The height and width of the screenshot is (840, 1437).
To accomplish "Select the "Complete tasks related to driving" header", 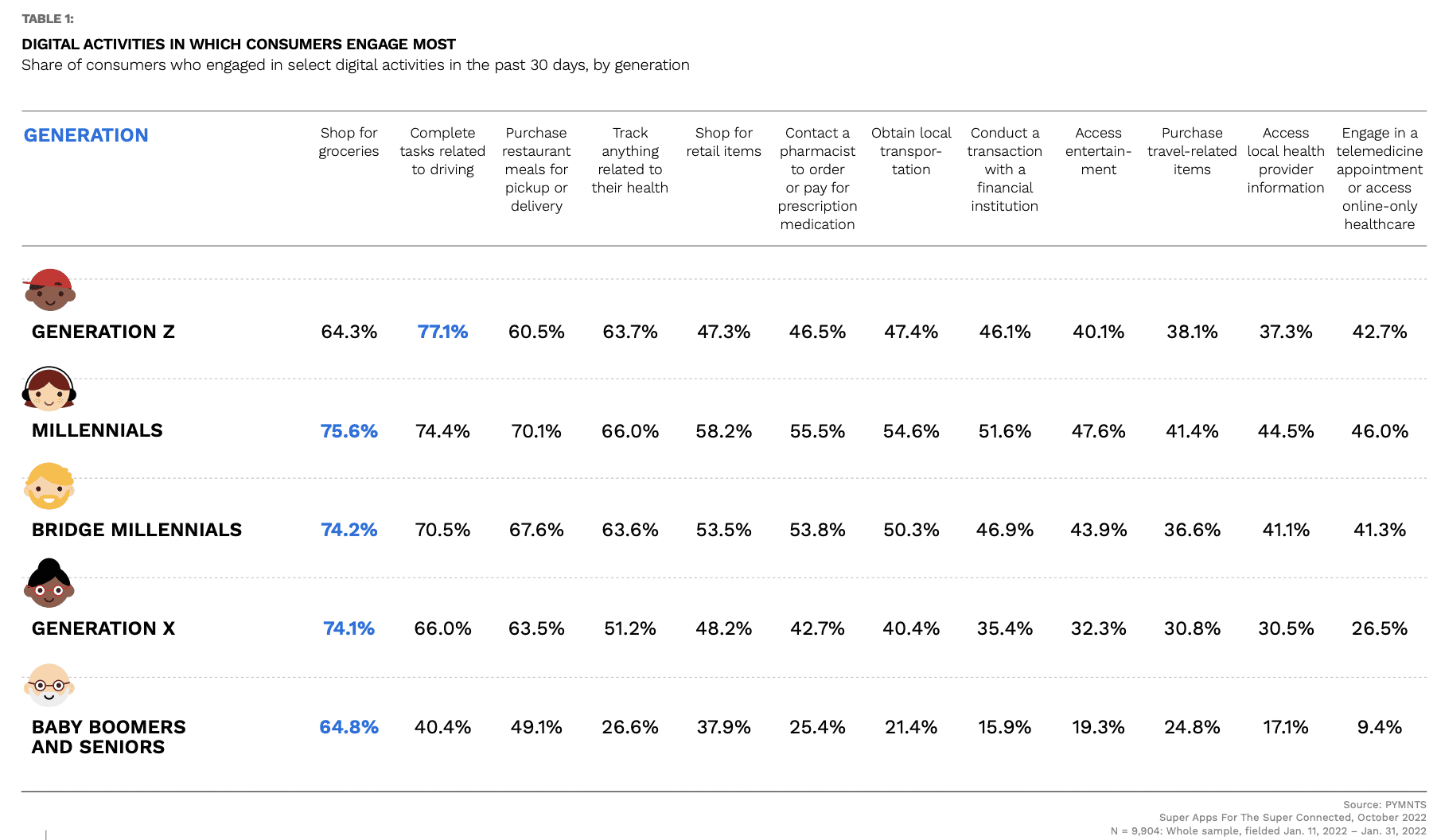I will [442, 151].
